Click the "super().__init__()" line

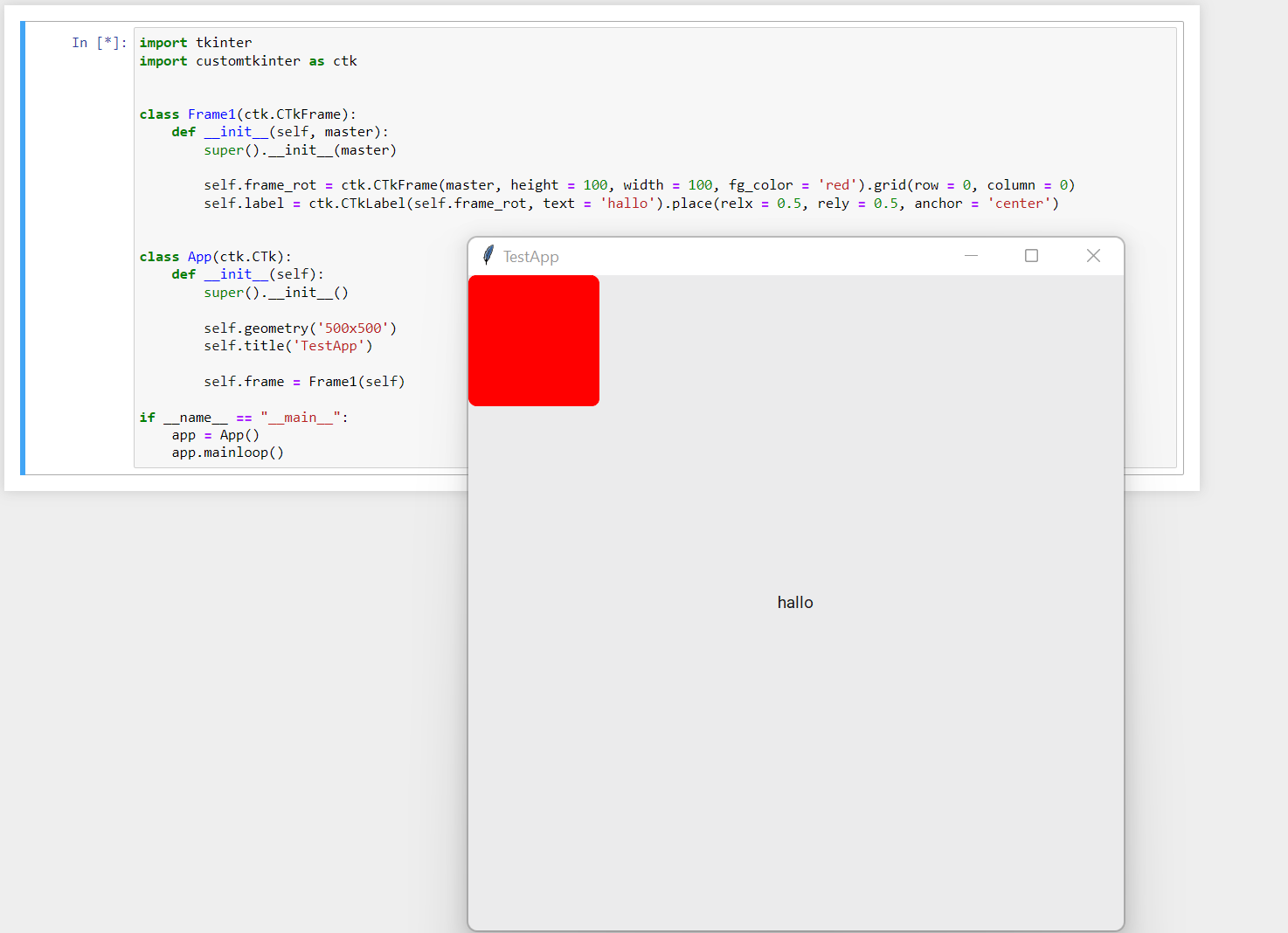coord(276,293)
